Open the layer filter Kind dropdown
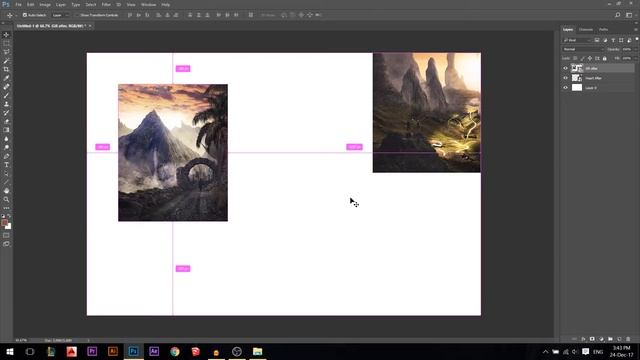The image size is (640, 360). (x=577, y=40)
